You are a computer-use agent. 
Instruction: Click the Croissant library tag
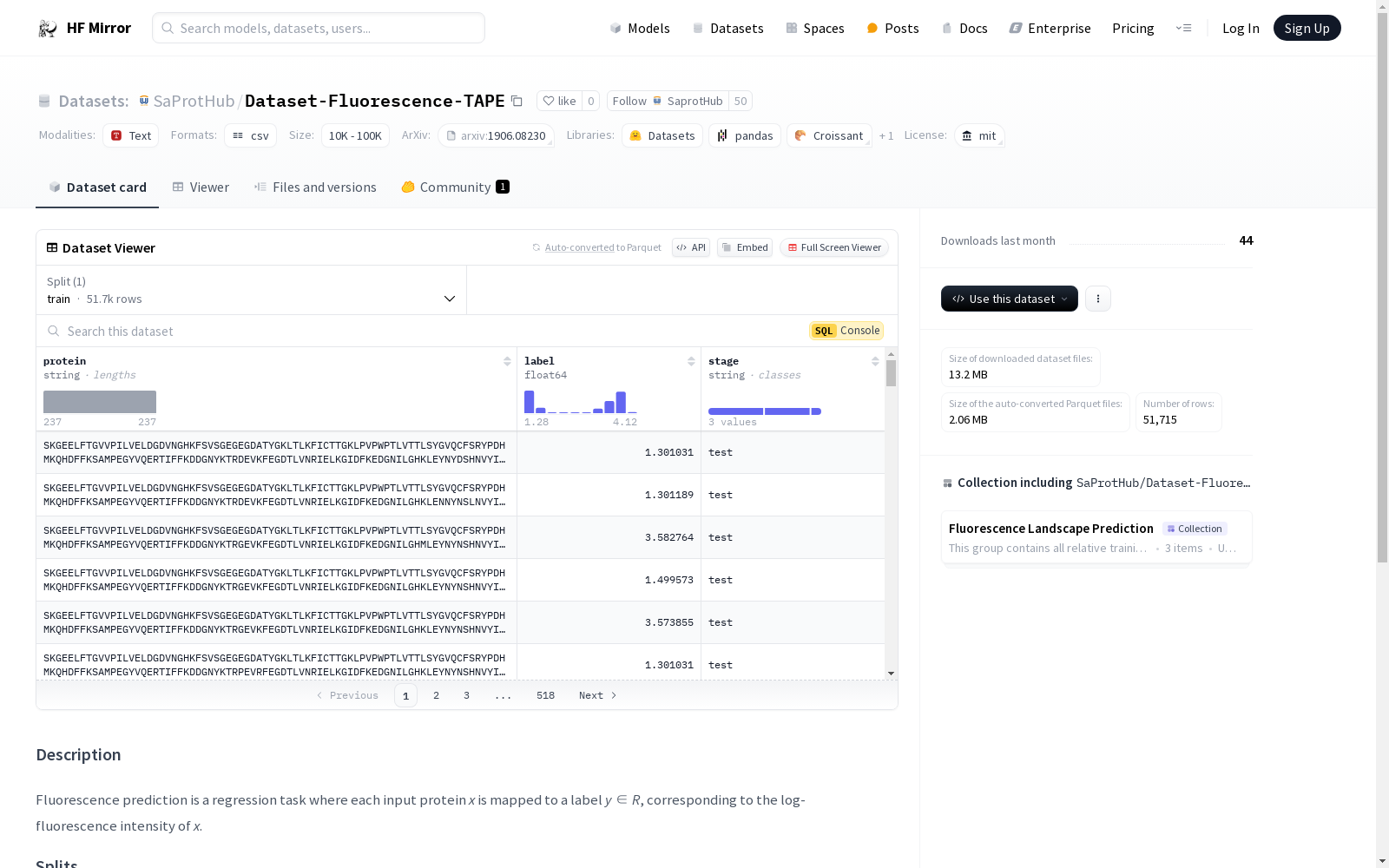(x=829, y=135)
